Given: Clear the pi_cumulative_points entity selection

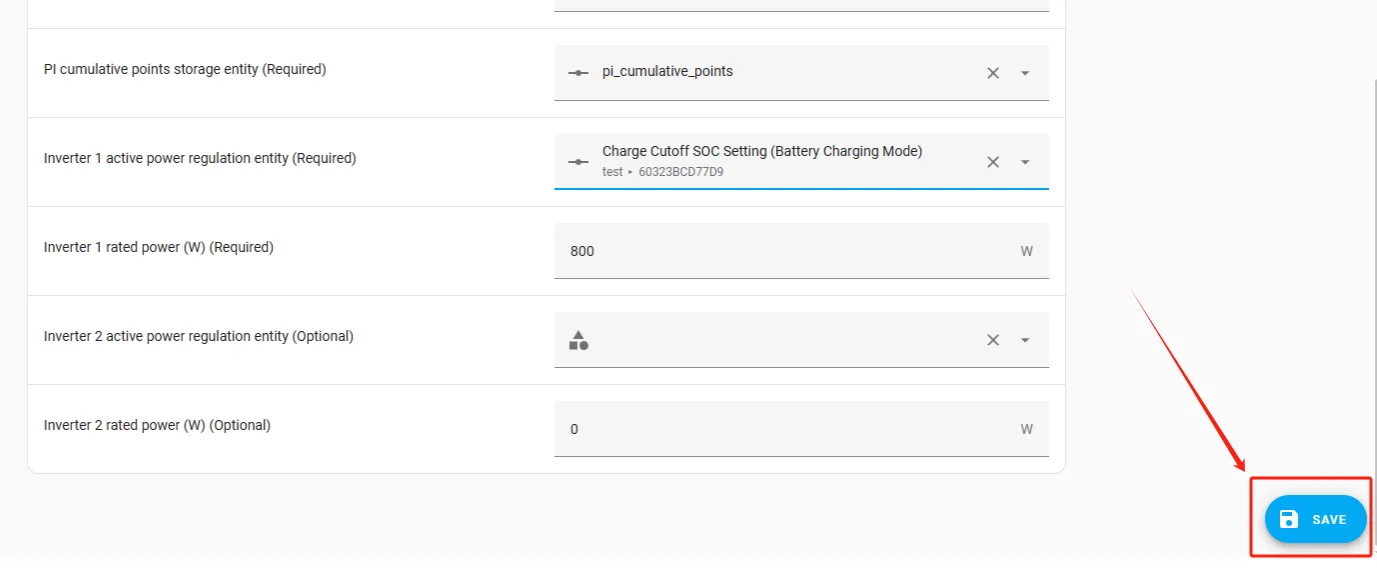Looking at the screenshot, I should tap(993, 73).
